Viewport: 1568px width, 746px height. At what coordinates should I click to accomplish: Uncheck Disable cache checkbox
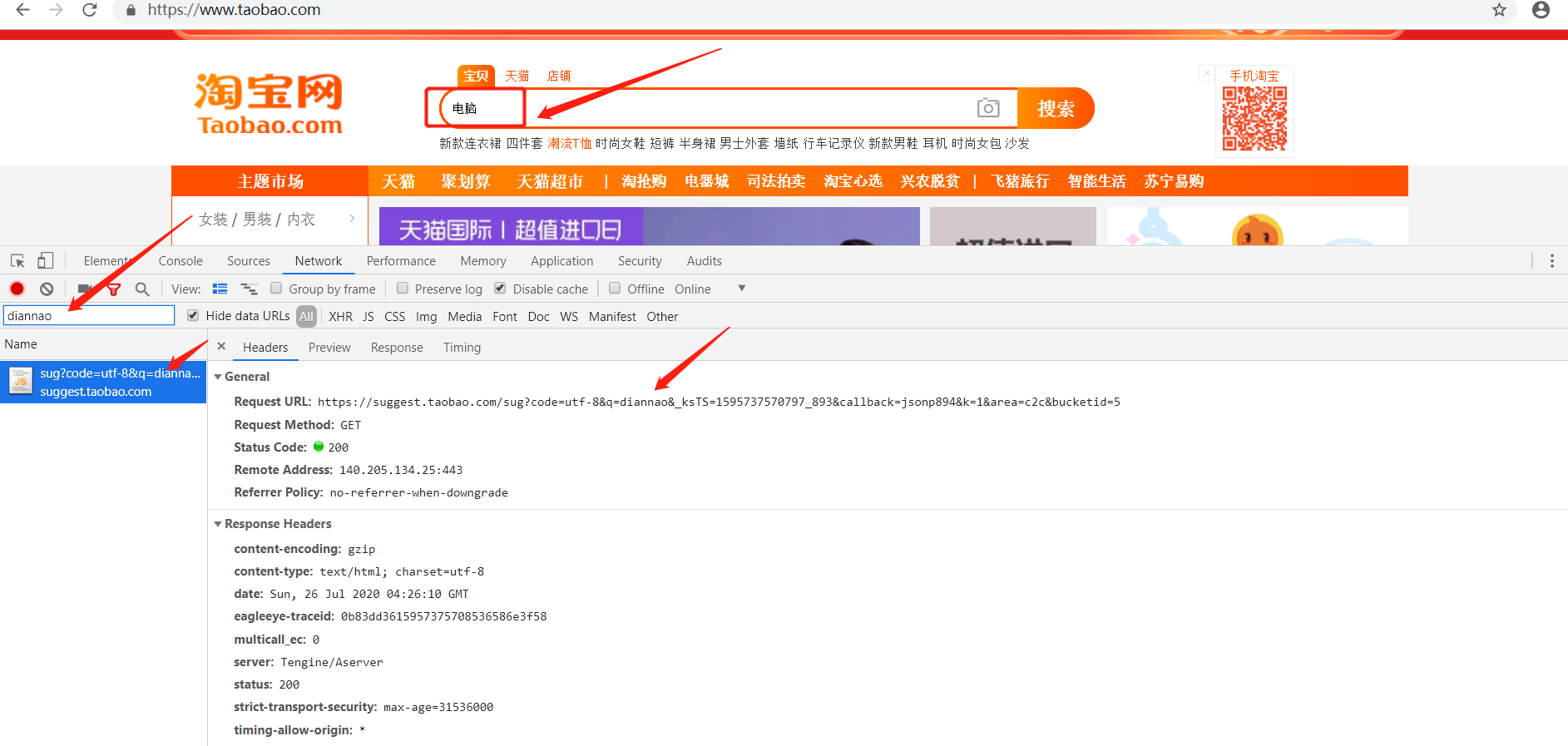pyautogui.click(x=500, y=288)
